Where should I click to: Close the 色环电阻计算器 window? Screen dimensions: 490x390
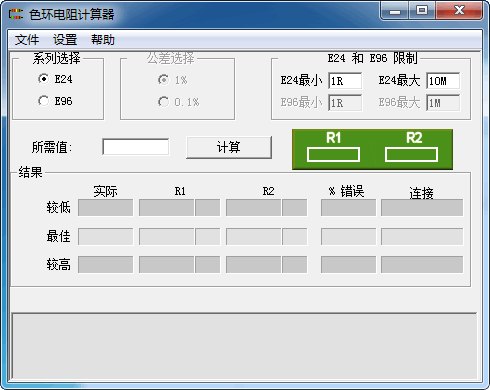[x=459, y=11]
